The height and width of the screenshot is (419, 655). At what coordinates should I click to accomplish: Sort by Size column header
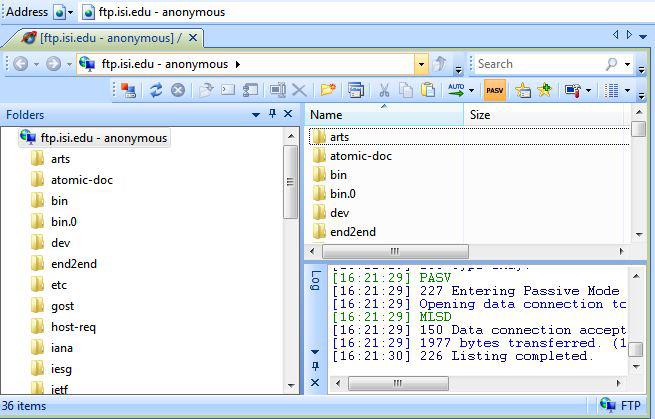pos(543,115)
